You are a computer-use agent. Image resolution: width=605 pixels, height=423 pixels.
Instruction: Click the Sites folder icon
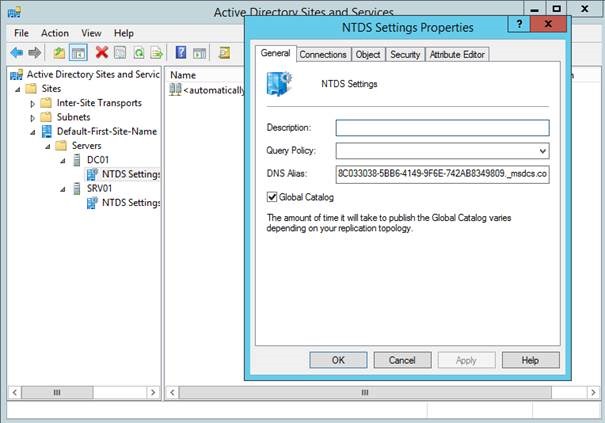31,88
